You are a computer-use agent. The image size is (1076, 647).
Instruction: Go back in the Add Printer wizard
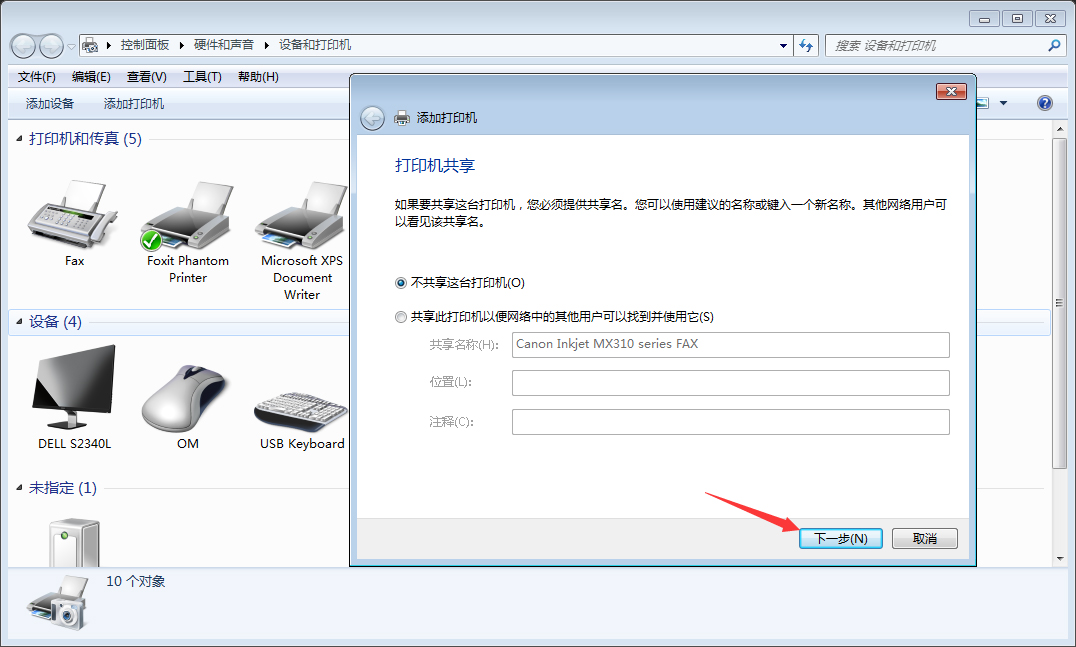[371, 117]
